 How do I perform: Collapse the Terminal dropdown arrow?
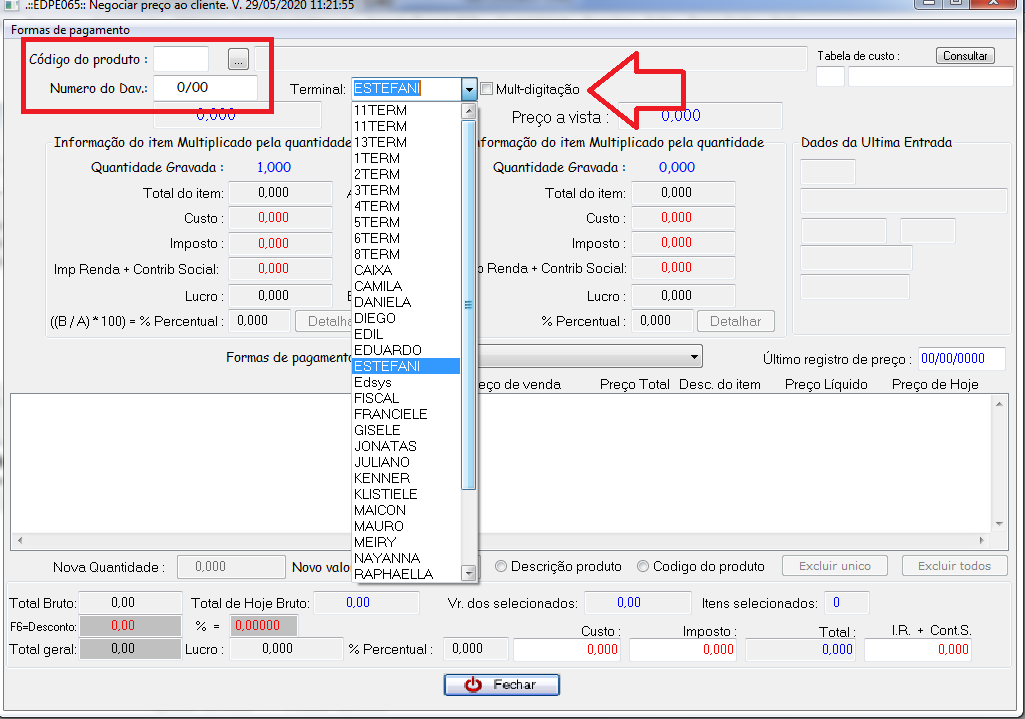pyautogui.click(x=469, y=89)
